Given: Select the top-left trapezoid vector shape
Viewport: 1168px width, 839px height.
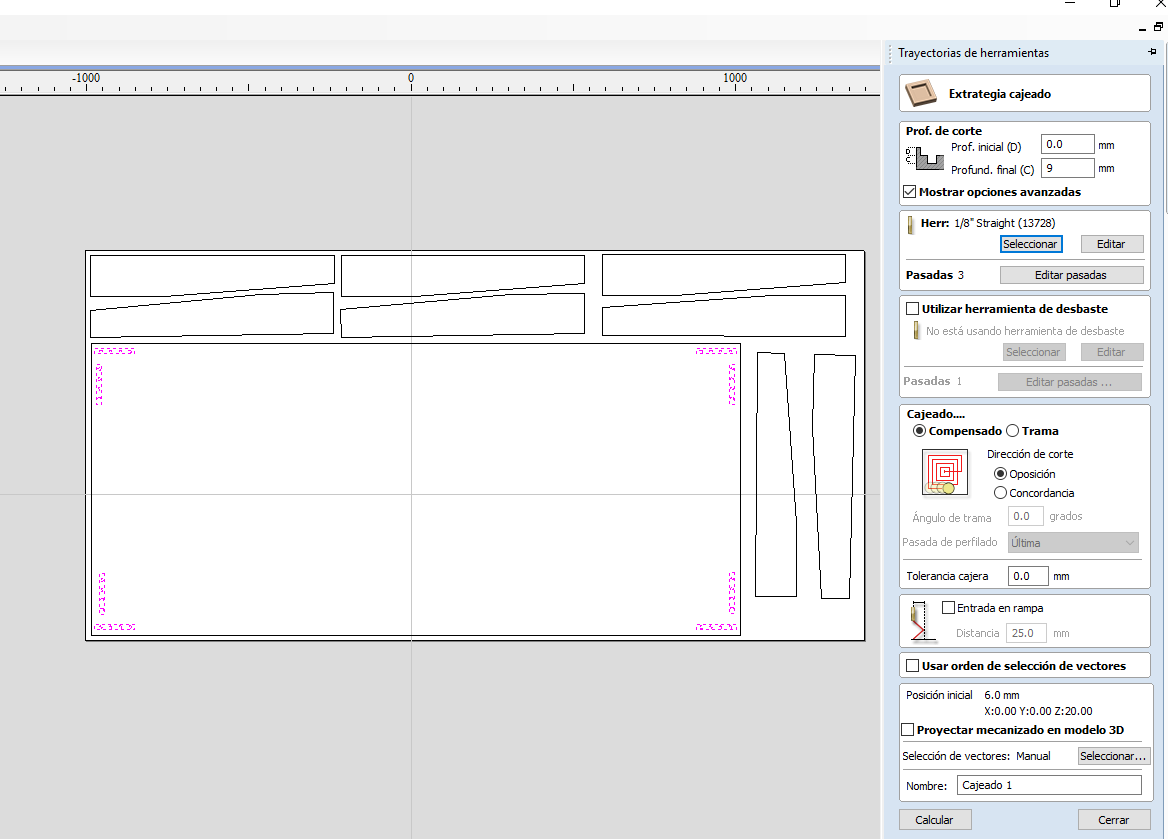Looking at the screenshot, I should [x=212, y=276].
